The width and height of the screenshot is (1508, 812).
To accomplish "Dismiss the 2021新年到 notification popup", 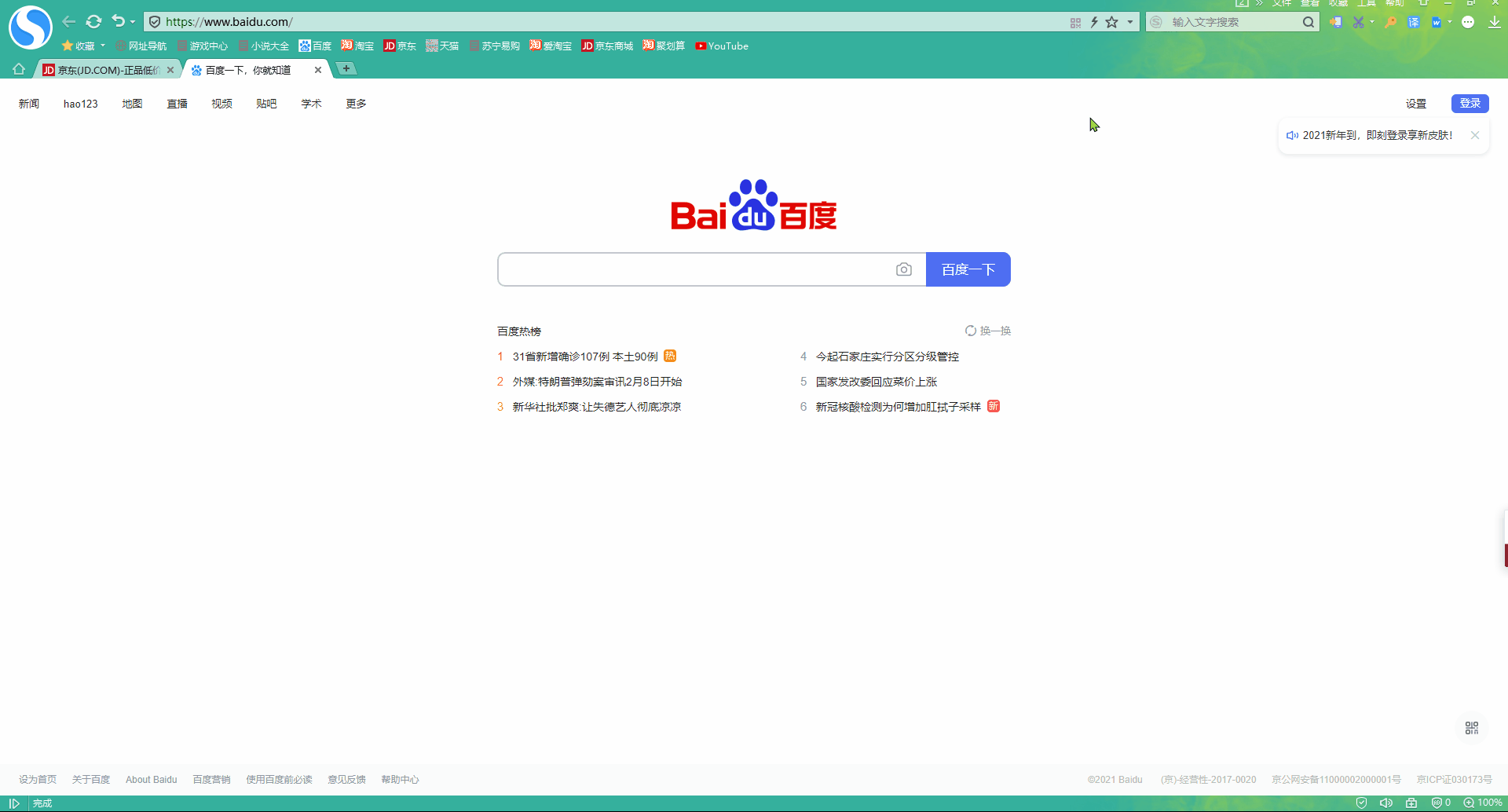I will click(1475, 135).
